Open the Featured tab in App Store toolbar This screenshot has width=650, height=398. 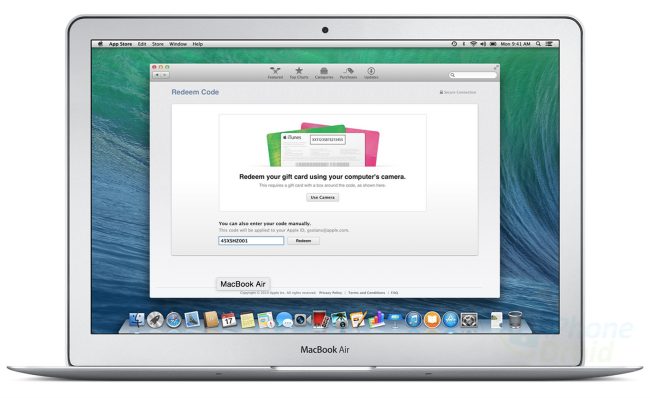(275, 73)
